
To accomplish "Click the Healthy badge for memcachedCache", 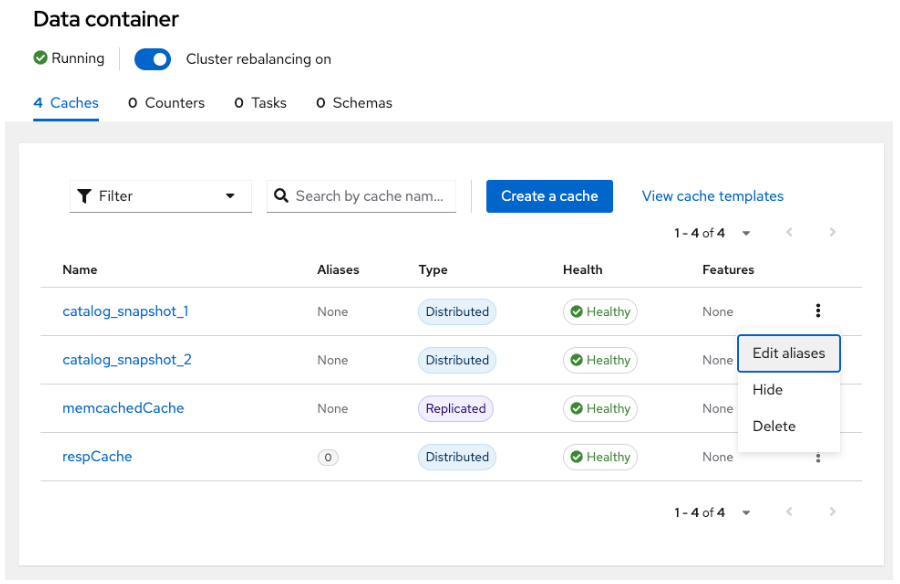I will point(600,408).
